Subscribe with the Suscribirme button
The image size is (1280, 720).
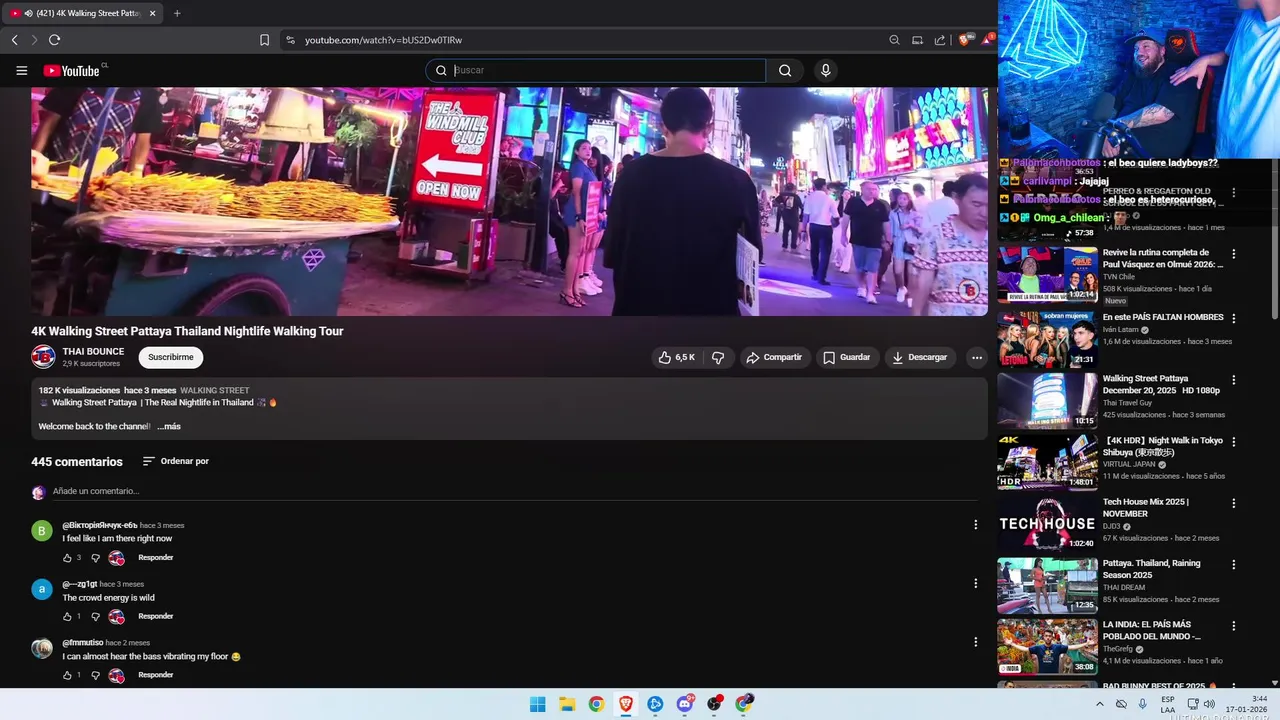point(171,357)
